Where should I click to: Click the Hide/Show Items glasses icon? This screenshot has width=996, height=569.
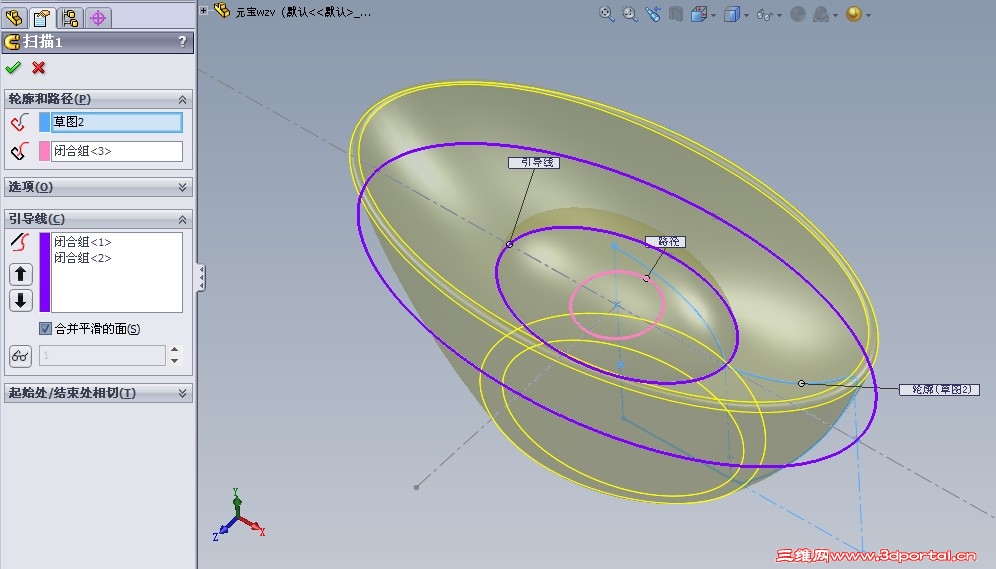tap(765, 14)
